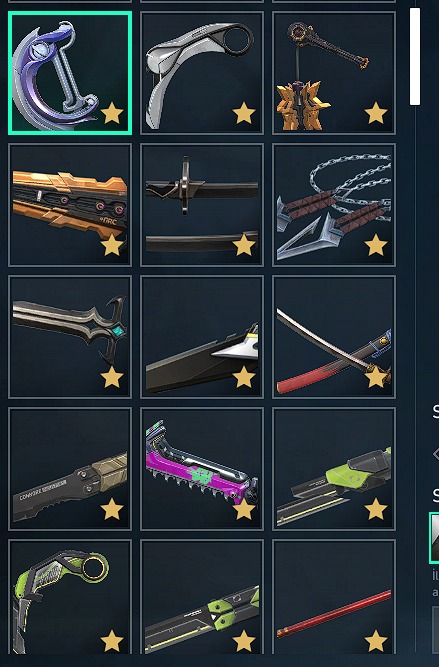Choose the tan-handled serrated combat knife
The image size is (439, 667).
point(70,469)
